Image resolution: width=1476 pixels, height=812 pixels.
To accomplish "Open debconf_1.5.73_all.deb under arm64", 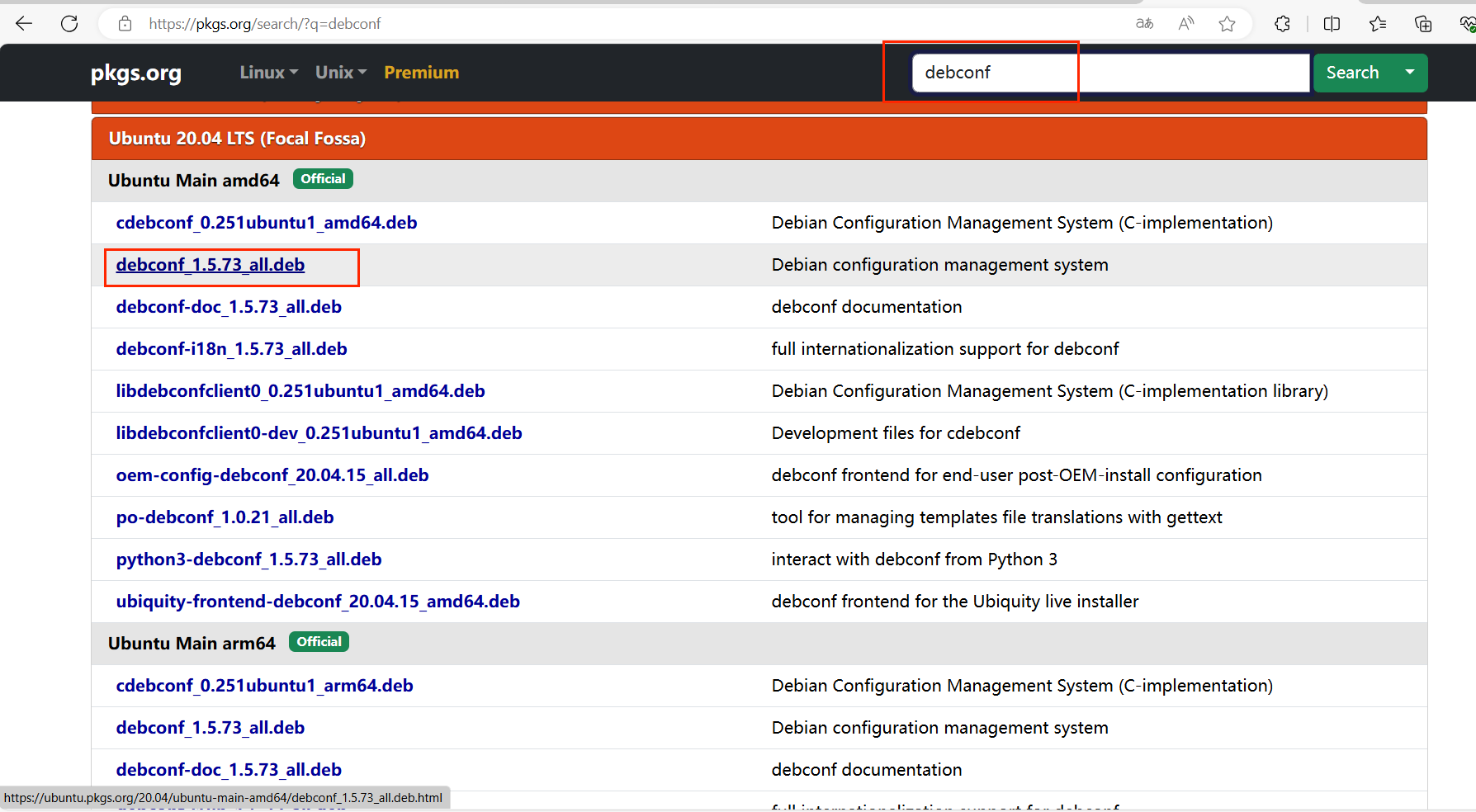I will pyautogui.click(x=211, y=728).
